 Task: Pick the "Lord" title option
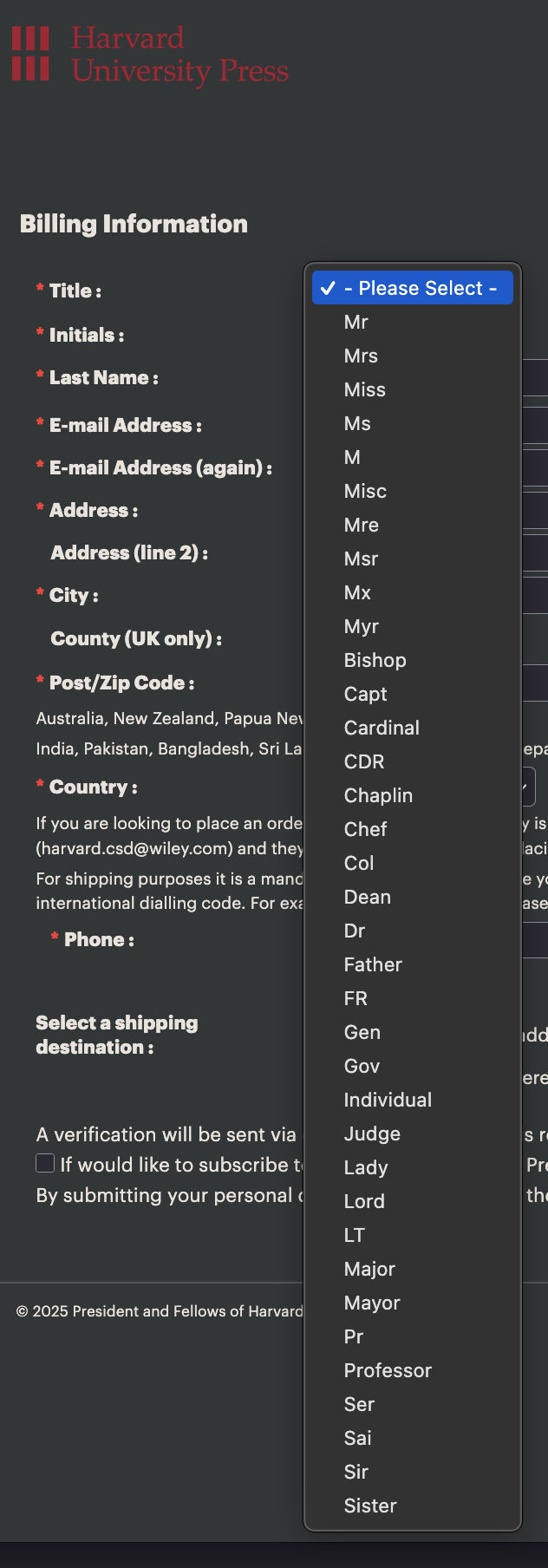pyautogui.click(x=364, y=1201)
